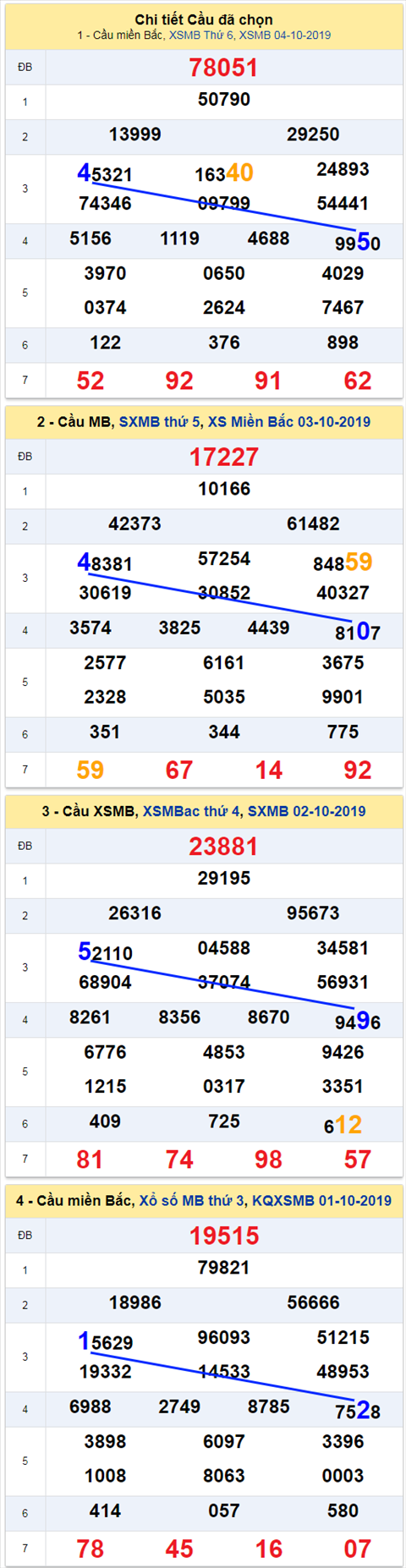Select fifth prize number 3970
Screen dimensions: 406x1568
click(105, 273)
